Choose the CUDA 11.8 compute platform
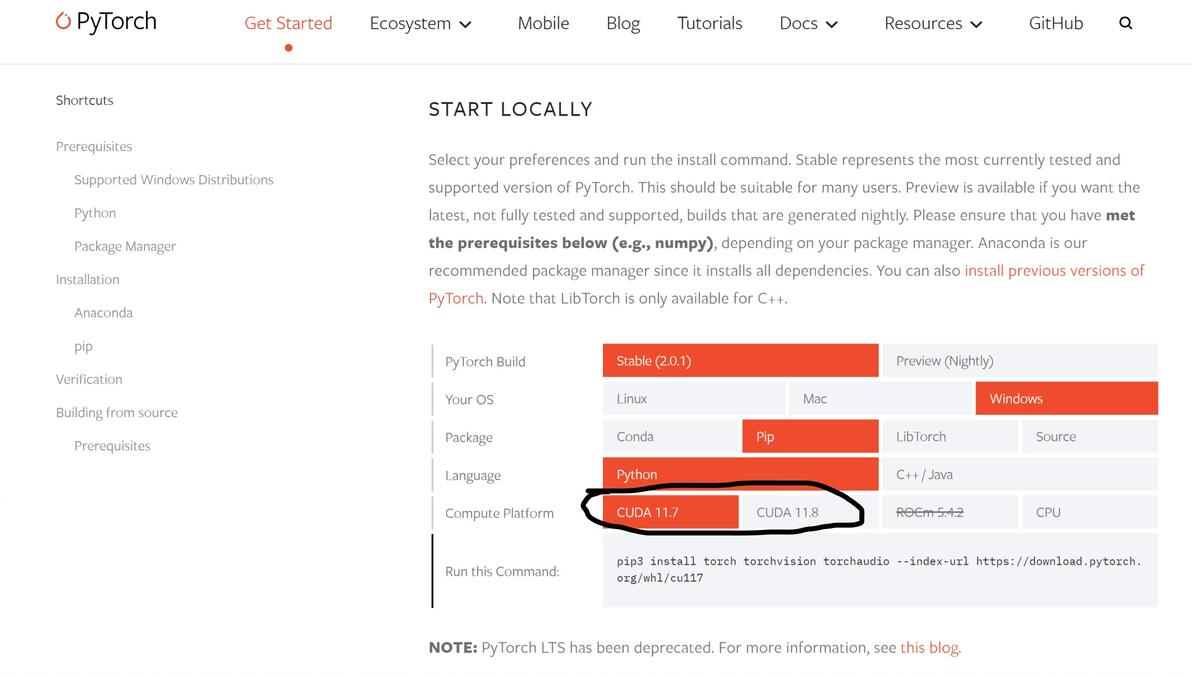This screenshot has height=677, width=1192. click(787, 512)
